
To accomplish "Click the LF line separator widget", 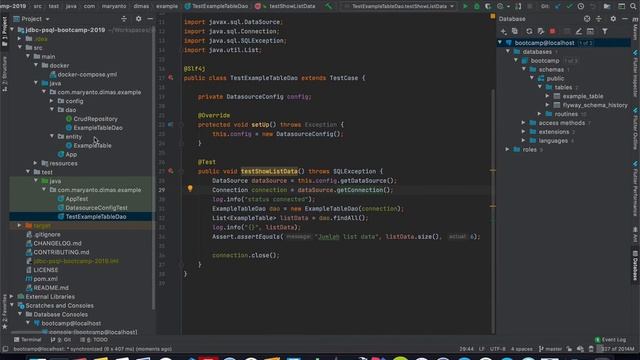I will (x=482, y=349).
